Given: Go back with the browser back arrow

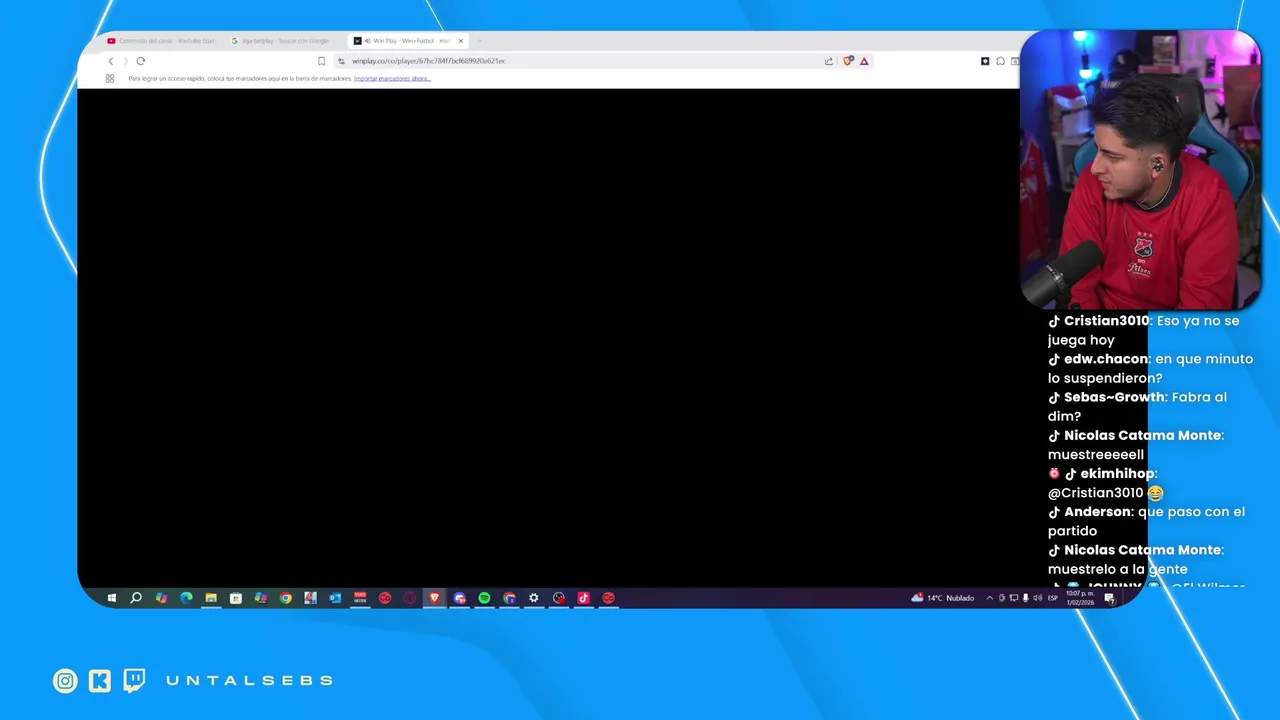Looking at the screenshot, I should click(110, 61).
